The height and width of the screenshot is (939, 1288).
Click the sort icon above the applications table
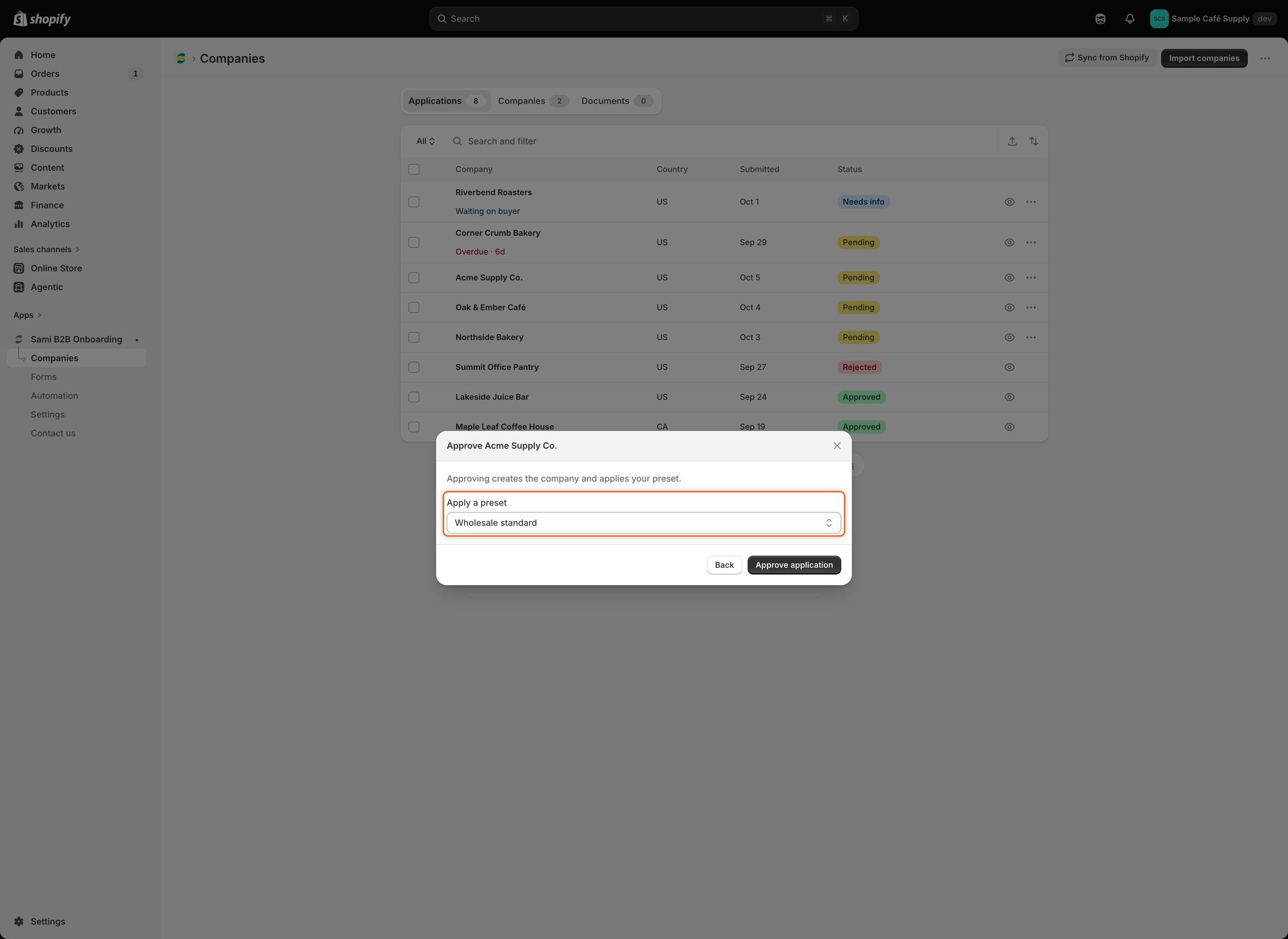[1034, 141]
